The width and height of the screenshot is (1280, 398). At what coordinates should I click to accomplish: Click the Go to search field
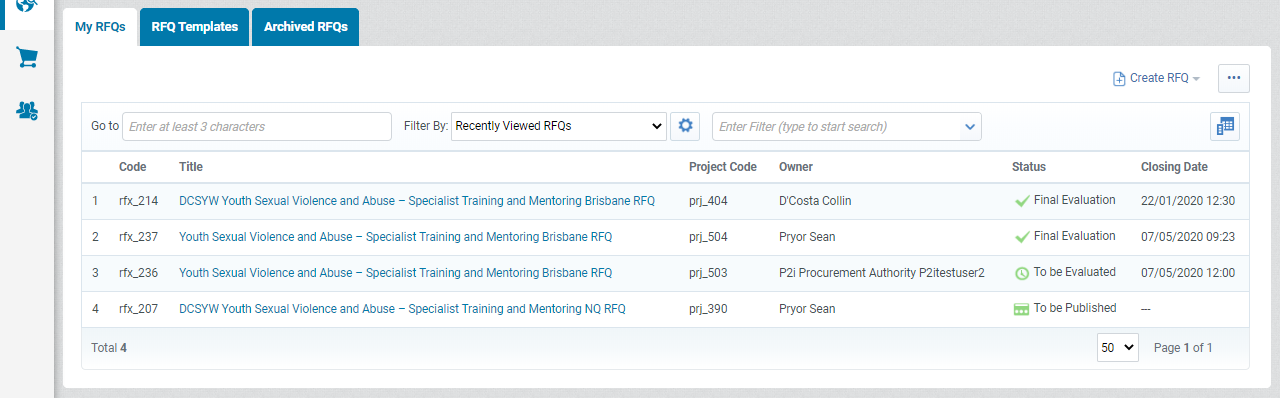[257, 126]
